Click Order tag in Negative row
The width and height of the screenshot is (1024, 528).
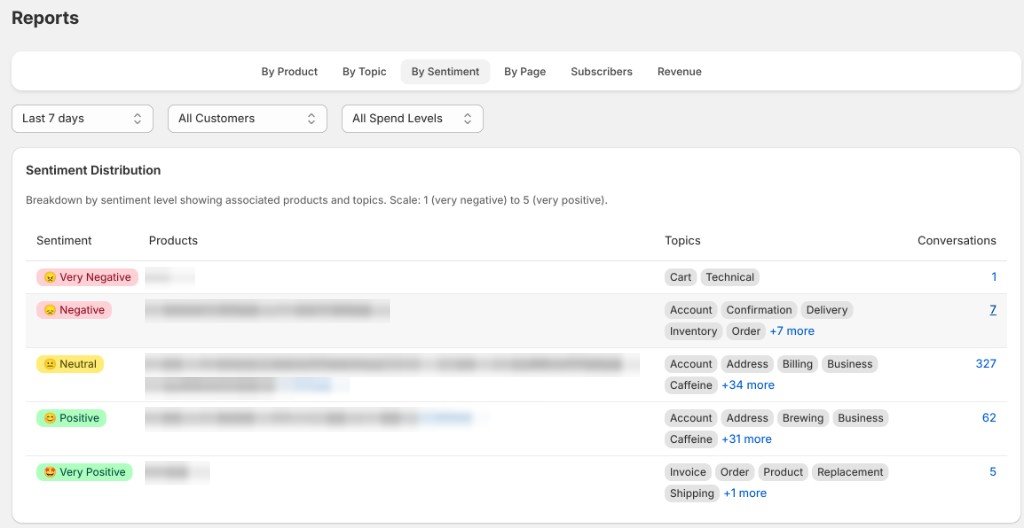(746, 331)
